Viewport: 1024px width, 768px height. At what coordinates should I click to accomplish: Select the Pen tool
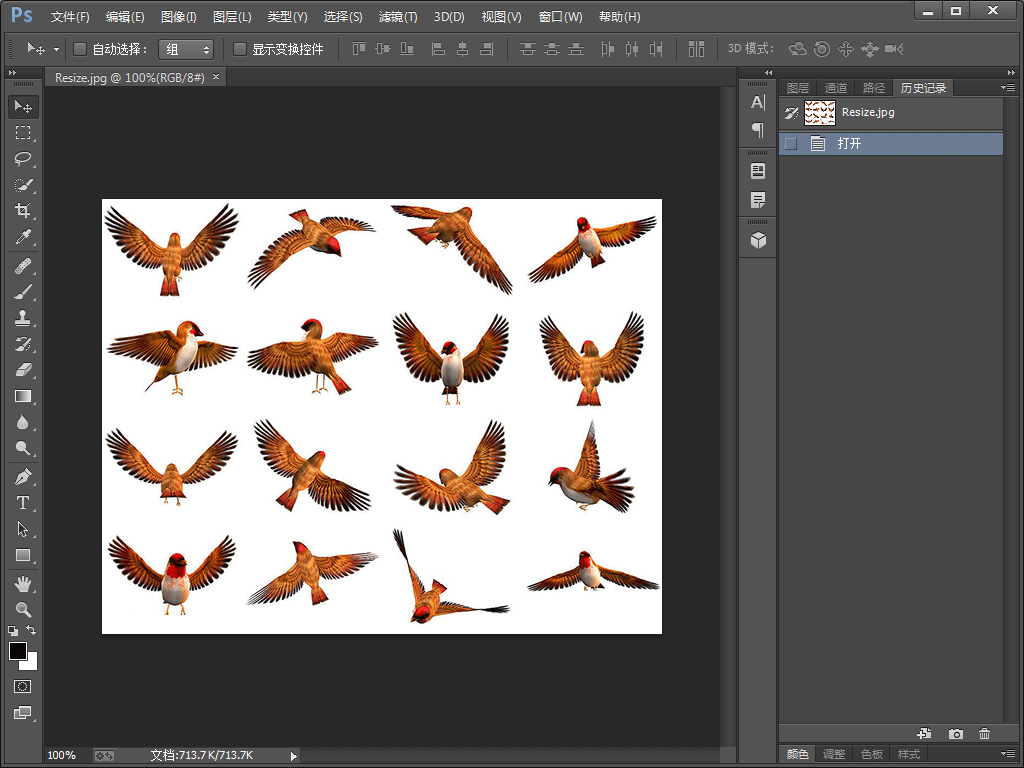pyautogui.click(x=23, y=477)
